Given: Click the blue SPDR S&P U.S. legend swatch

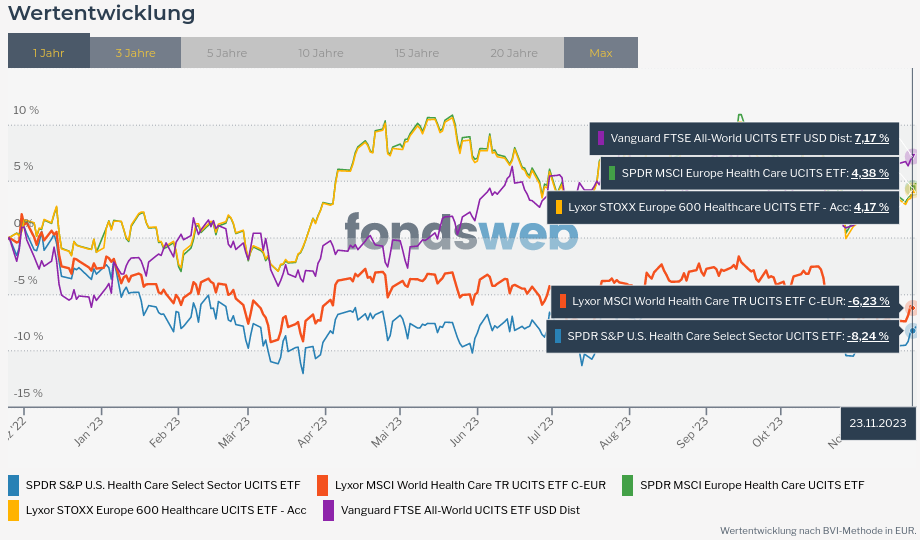Looking at the screenshot, I should 14,485.
